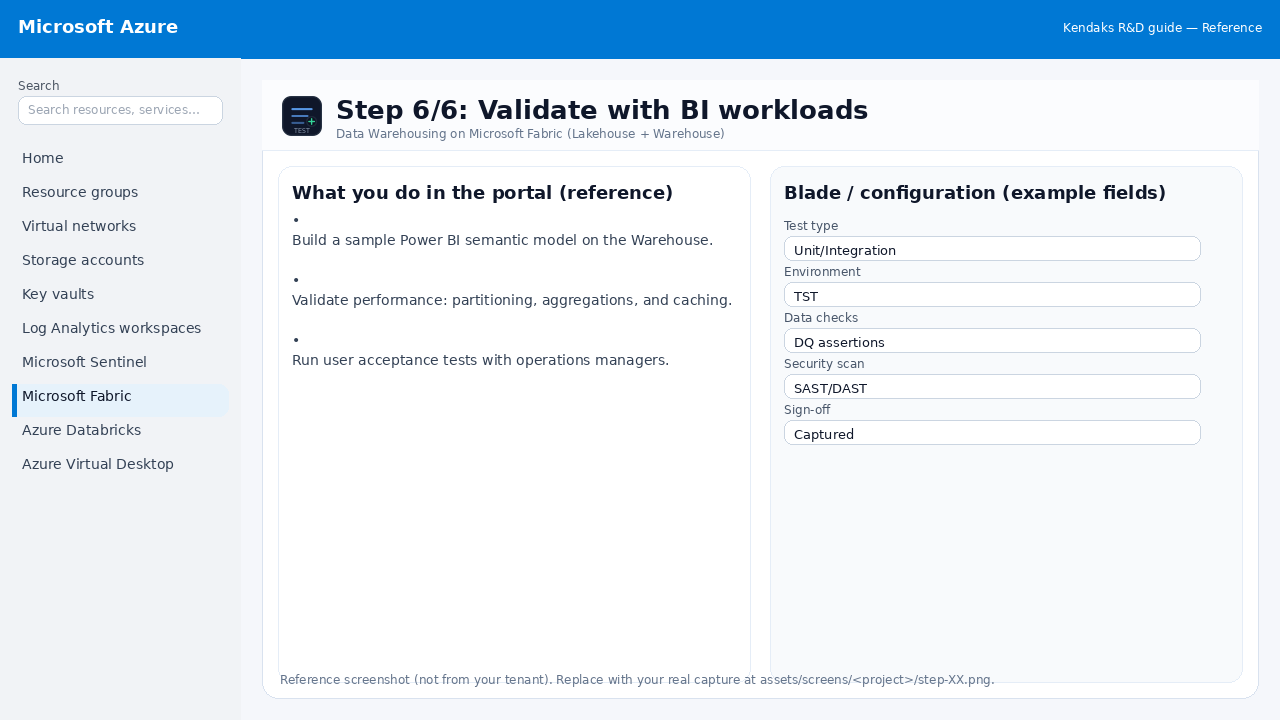This screenshot has width=1280, height=720.
Task: Click the Environment label
Action: click(x=822, y=272)
